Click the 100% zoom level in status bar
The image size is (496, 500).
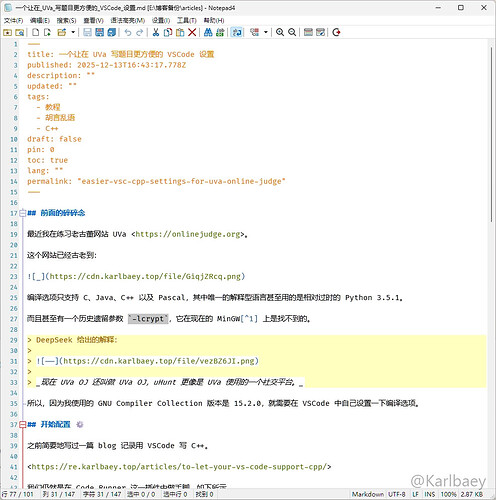tap(448, 494)
